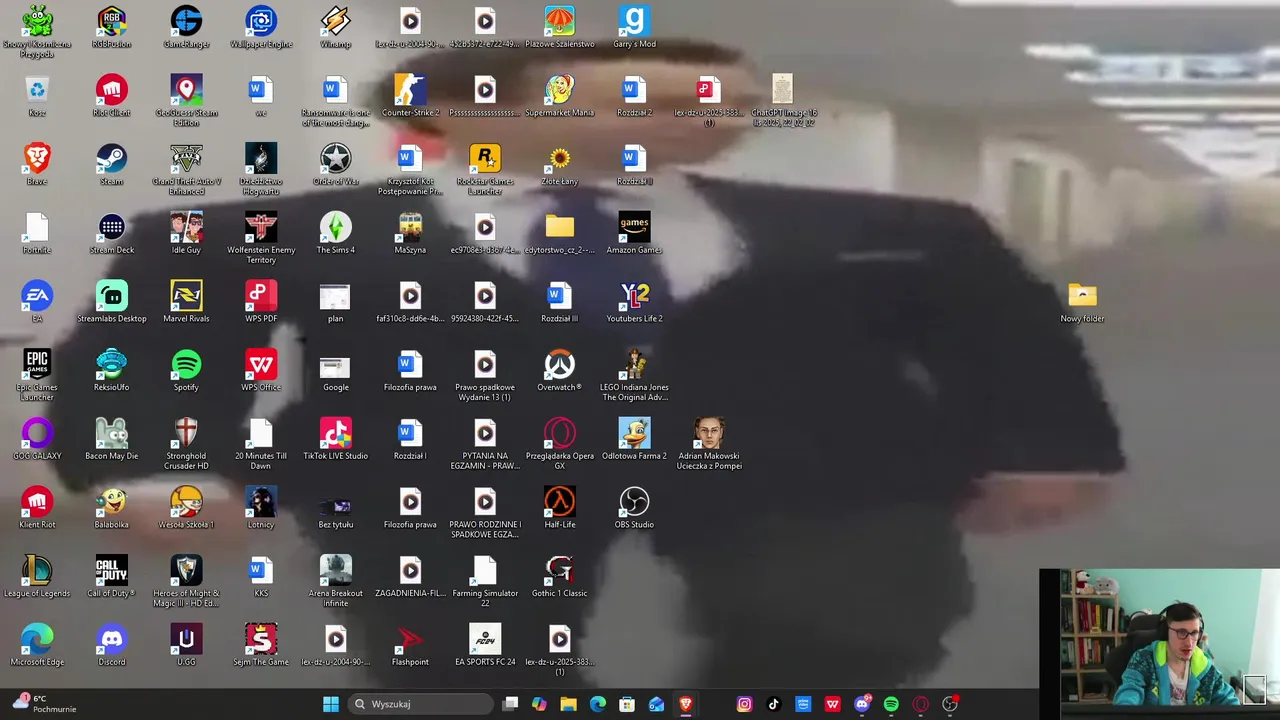The width and height of the screenshot is (1280, 720).
Task: Open the Streamlabs Desktop shortcut
Action: pyautogui.click(x=111, y=302)
